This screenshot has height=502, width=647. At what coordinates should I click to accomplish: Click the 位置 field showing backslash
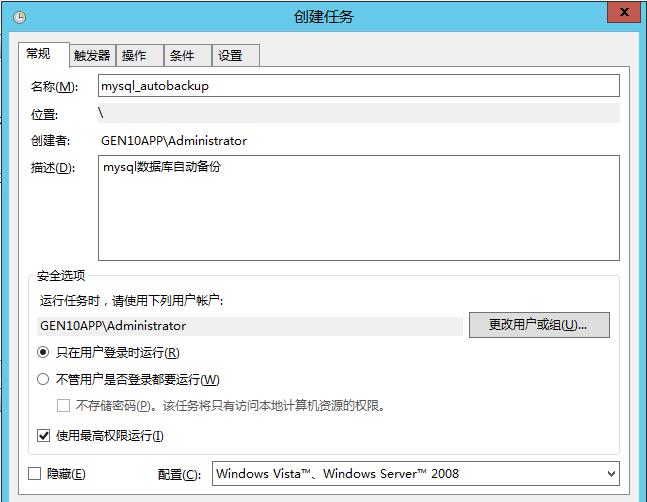coord(359,113)
